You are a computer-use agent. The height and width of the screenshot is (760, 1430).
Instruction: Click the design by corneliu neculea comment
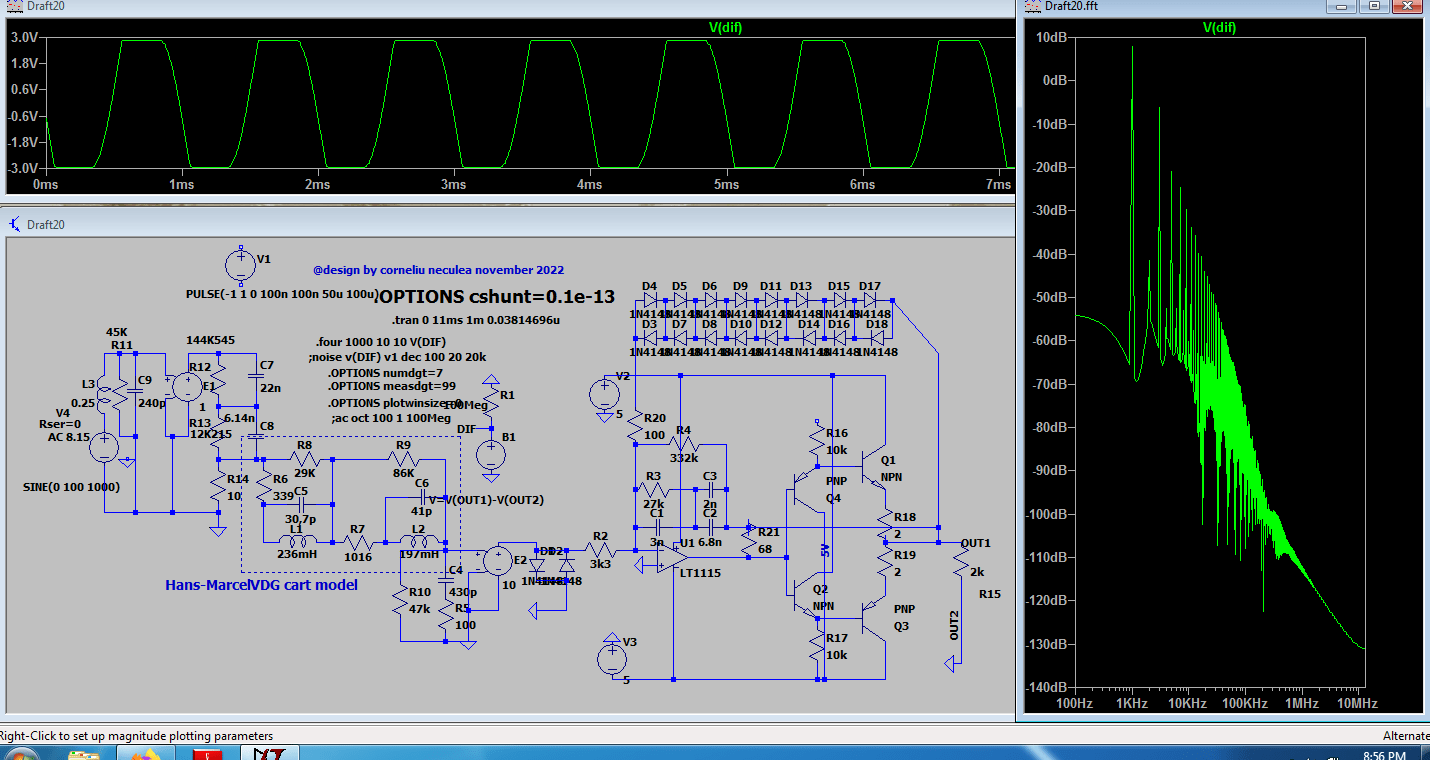438,270
